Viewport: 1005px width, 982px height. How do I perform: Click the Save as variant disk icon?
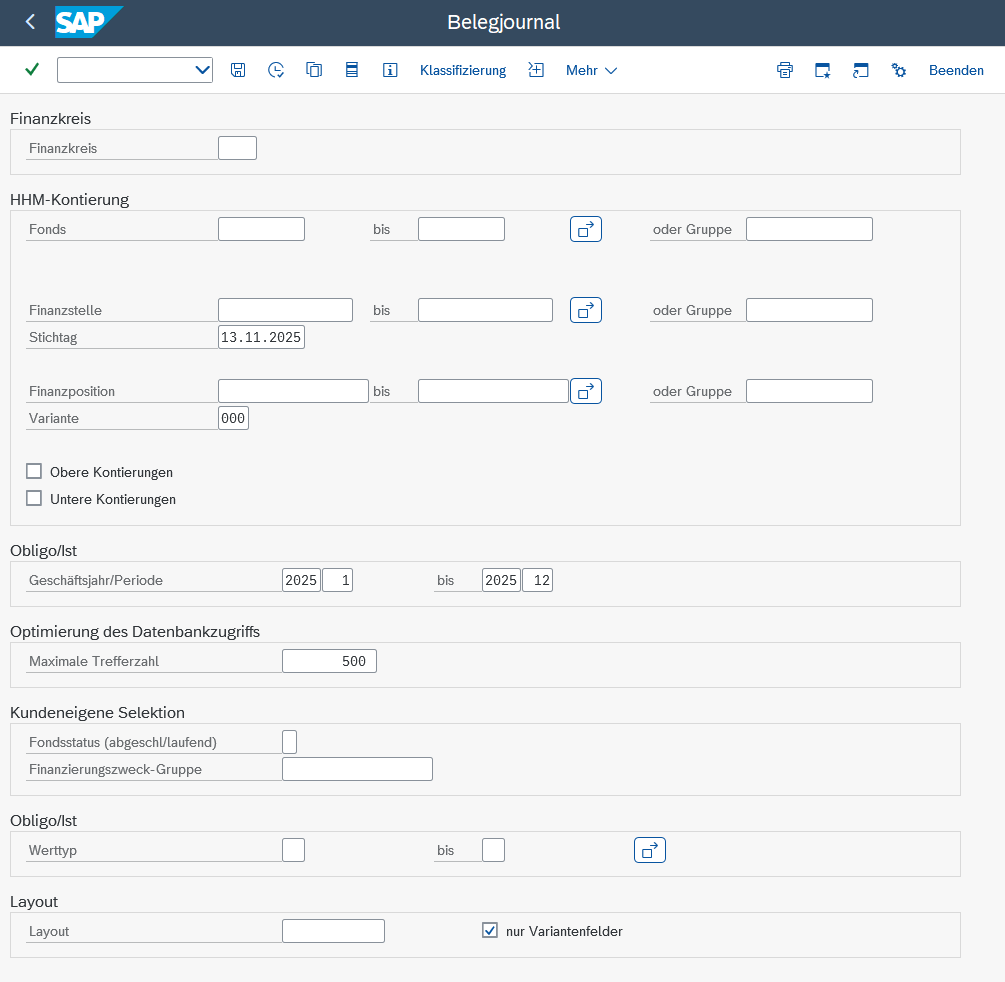[x=238, y=70]
